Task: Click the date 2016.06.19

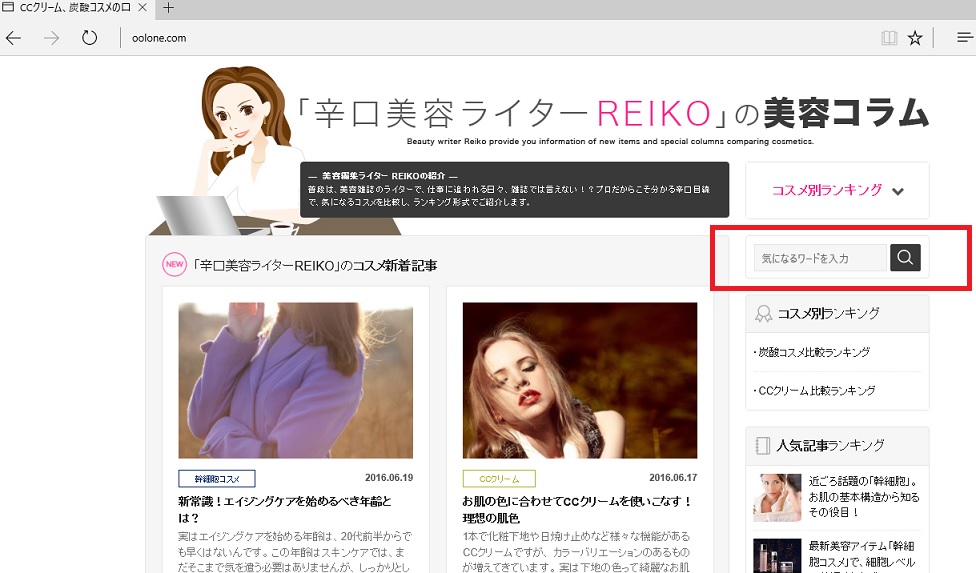Action: [x=389, y=478]
